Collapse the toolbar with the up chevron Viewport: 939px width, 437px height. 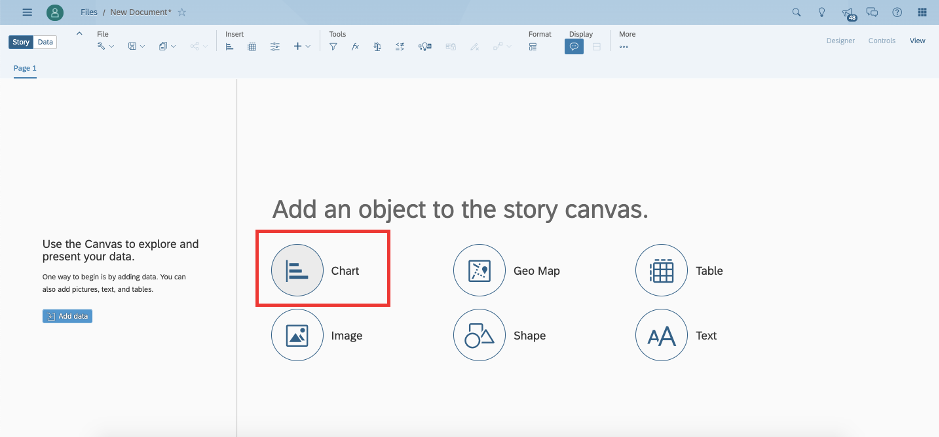pos(80,34)
